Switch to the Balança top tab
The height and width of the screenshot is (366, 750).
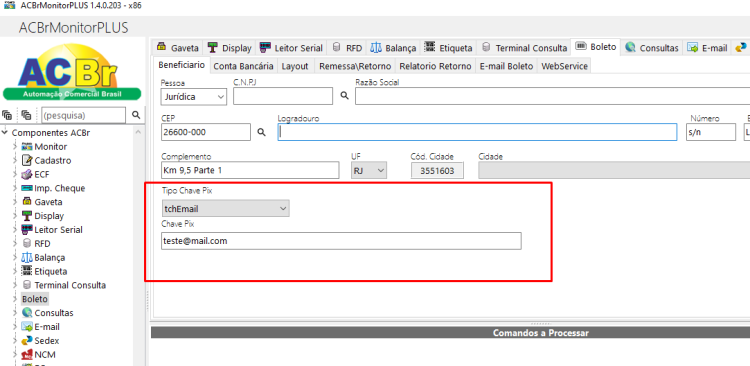tap(393, 48)
